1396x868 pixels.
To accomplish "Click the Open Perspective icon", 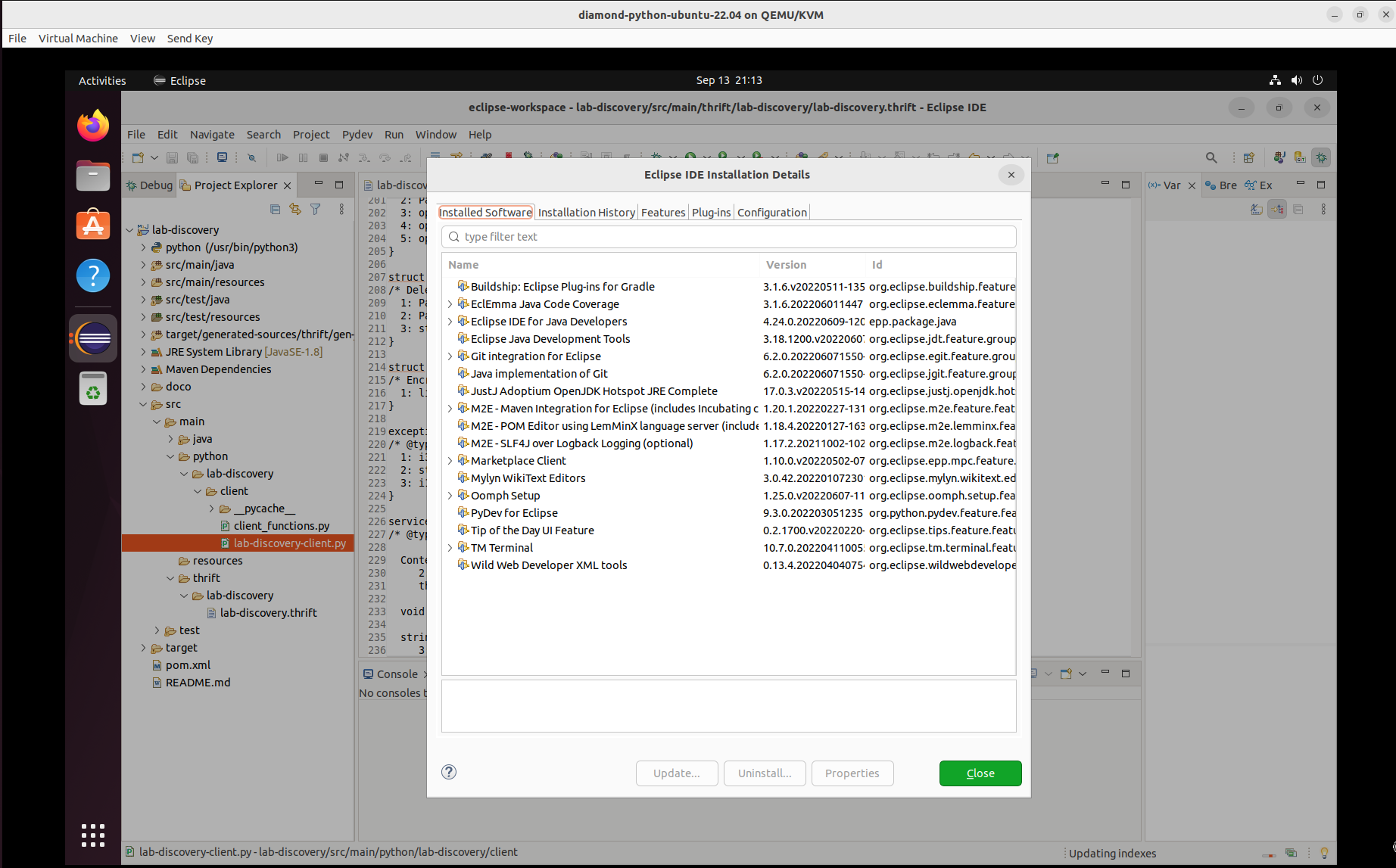I will coord(1249,157).
